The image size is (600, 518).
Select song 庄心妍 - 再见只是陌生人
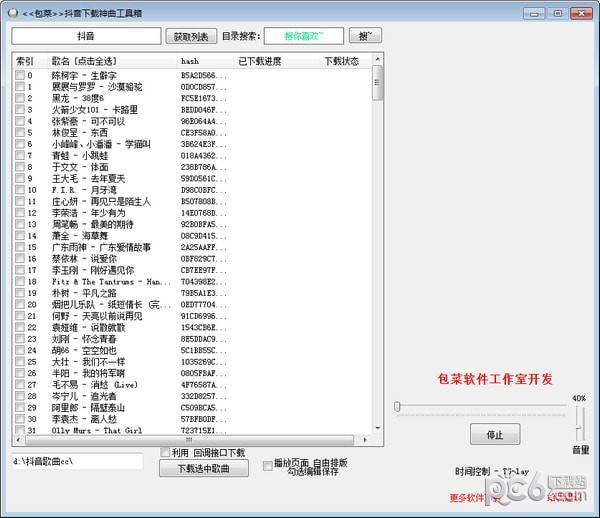click(101, 202)
